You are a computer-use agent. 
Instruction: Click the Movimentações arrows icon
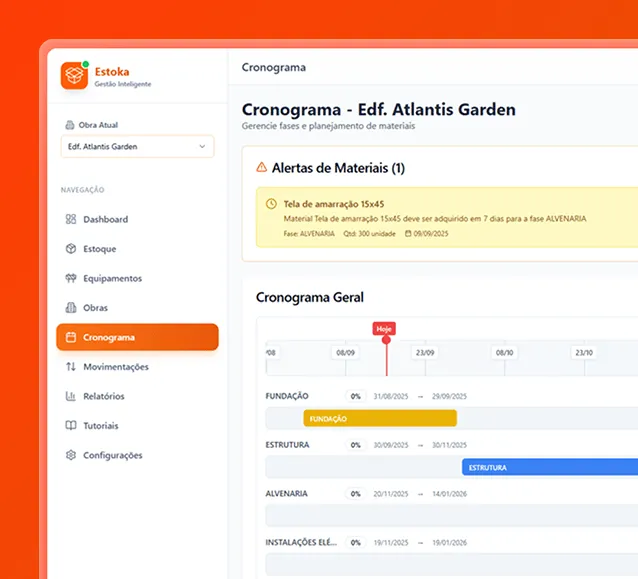[x=71, y=367]
